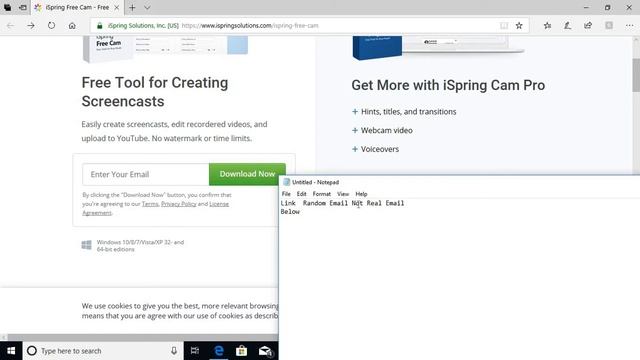The image size is (640, 360).
Task: Click the Get More with iSpring Cam Pro heading
Action: pyautogui.click(x=448, y=85)
